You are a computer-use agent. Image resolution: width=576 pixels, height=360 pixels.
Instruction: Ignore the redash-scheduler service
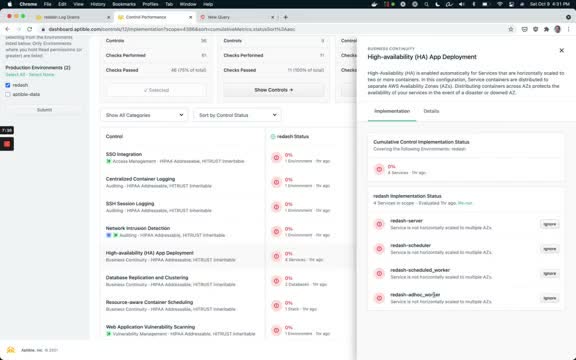point(550,249)
